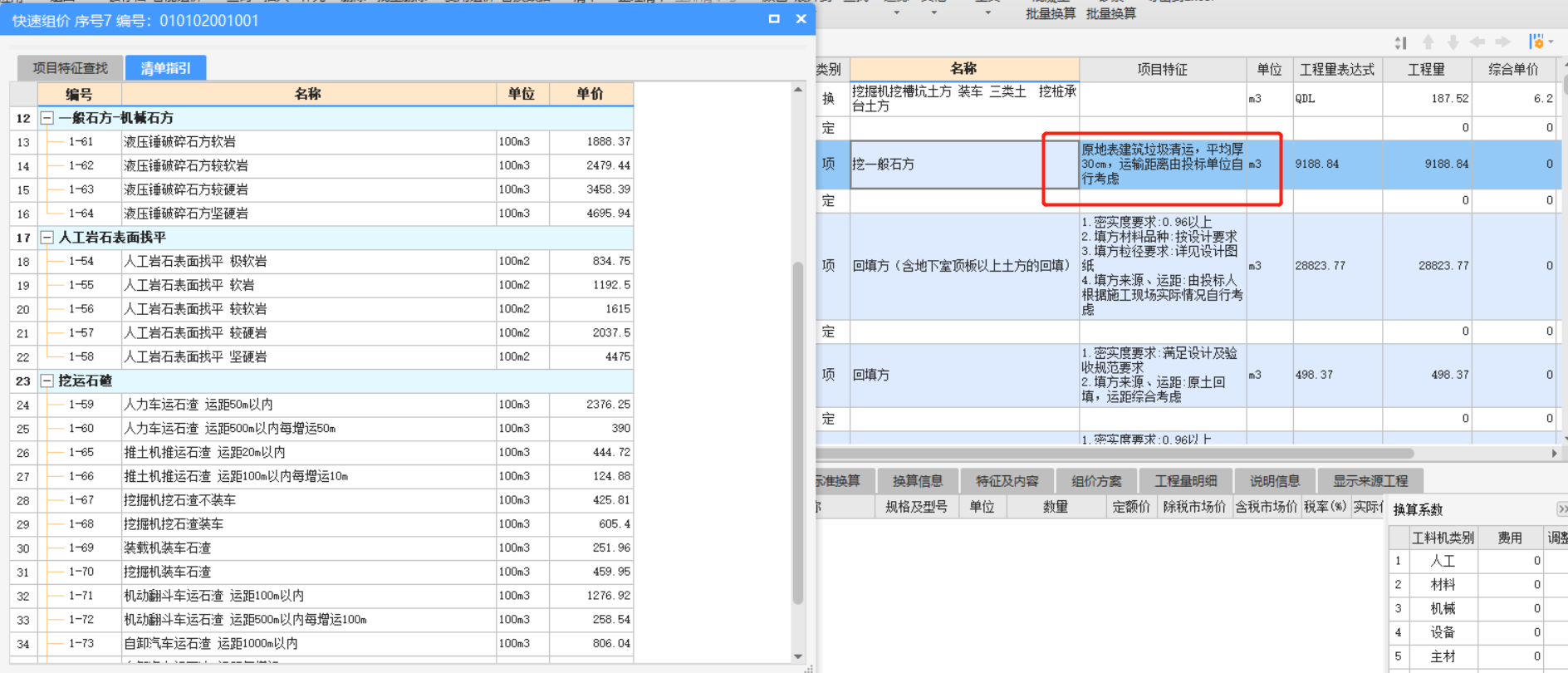Viewport: 1568px width, 673px height.
Task: Click the move-down arrow icon in the main window
Action: 1453,42
